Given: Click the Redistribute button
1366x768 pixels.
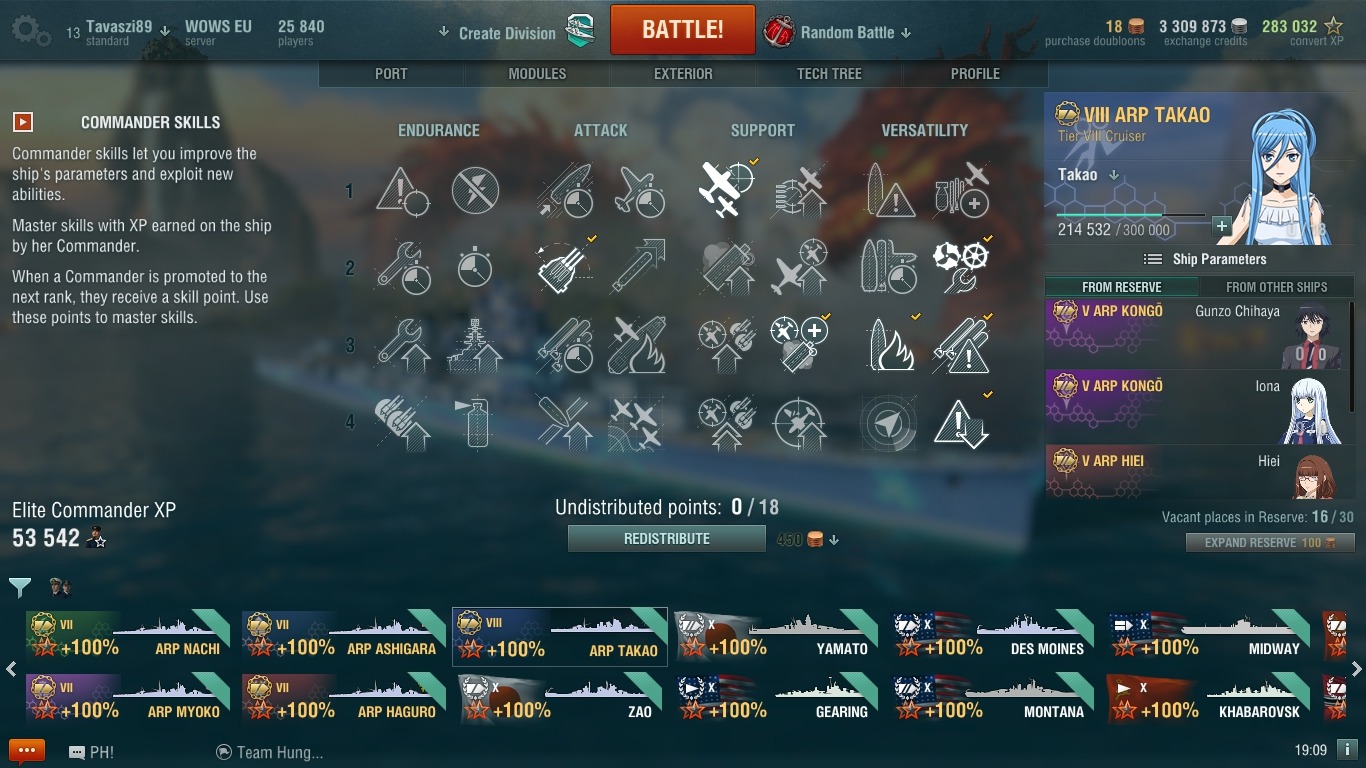Looking at the screenshot, I should [x=667, y=539].
